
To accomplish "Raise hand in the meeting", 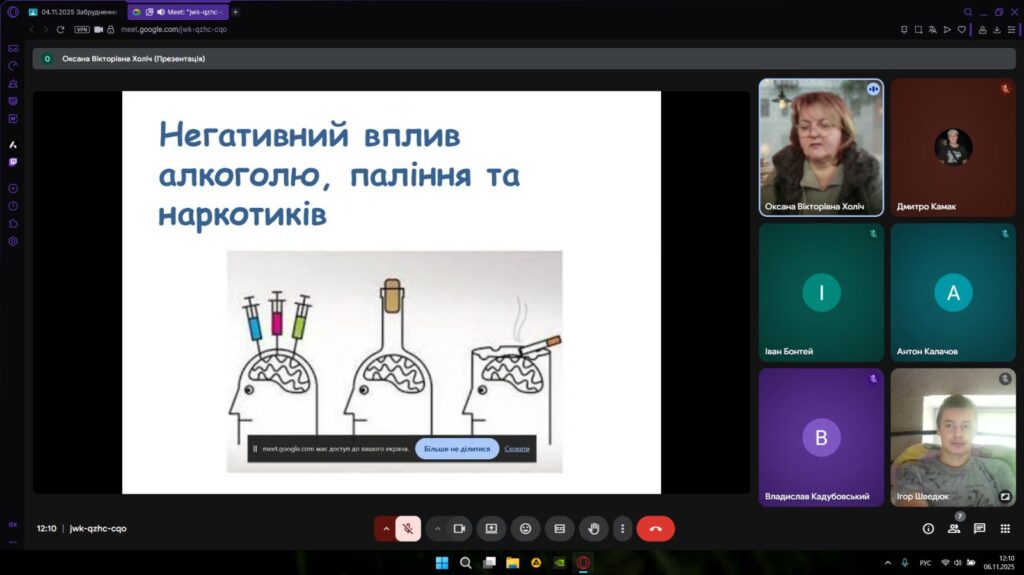I will pos(594,528).
